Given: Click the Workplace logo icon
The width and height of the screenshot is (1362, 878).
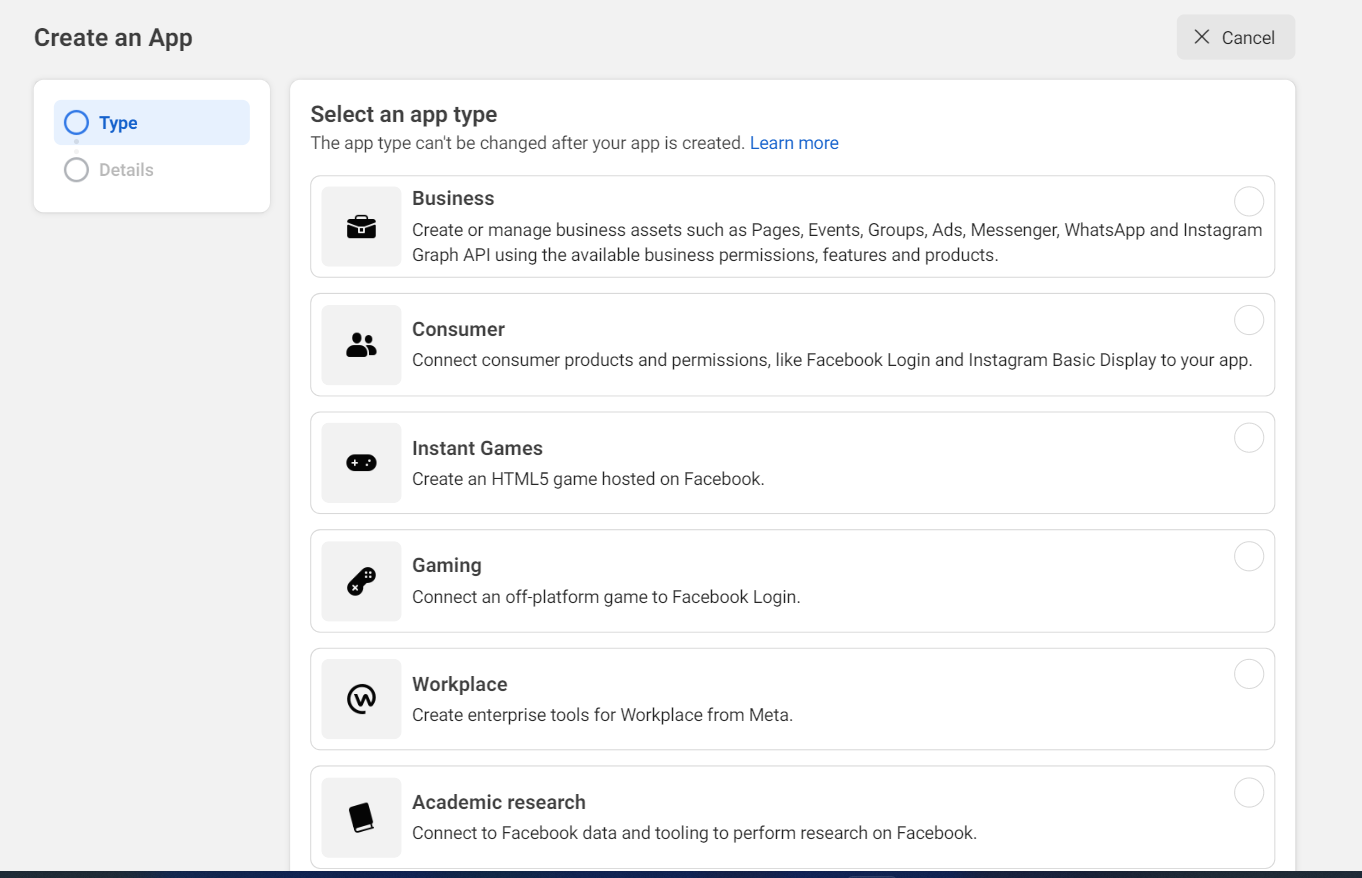Looking at the screenshot, I should [x=361, y=699].
